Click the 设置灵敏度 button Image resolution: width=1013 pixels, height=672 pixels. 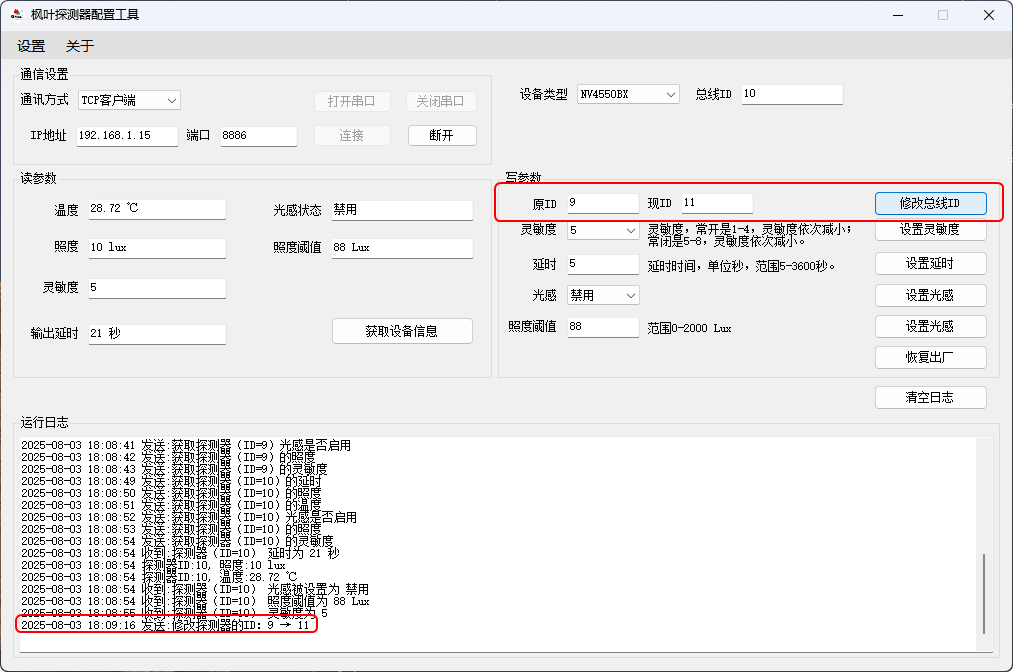click(x=930, y=229)
